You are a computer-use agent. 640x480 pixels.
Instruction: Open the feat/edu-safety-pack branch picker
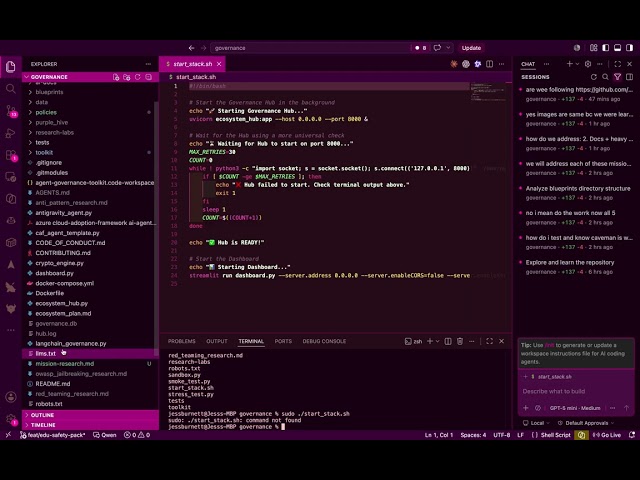pyautogui.click(x=53, y=435)
